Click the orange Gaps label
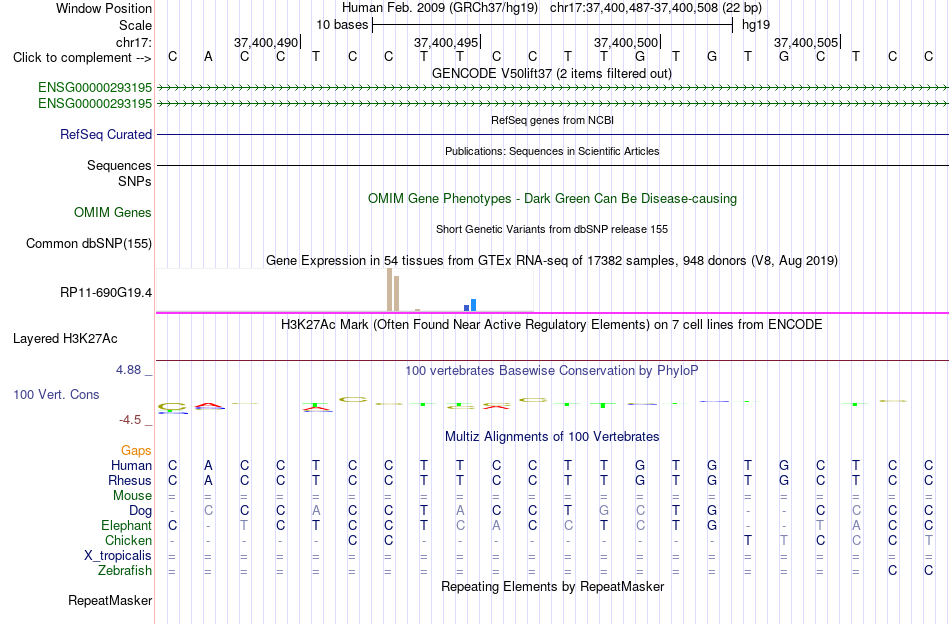 136,451
